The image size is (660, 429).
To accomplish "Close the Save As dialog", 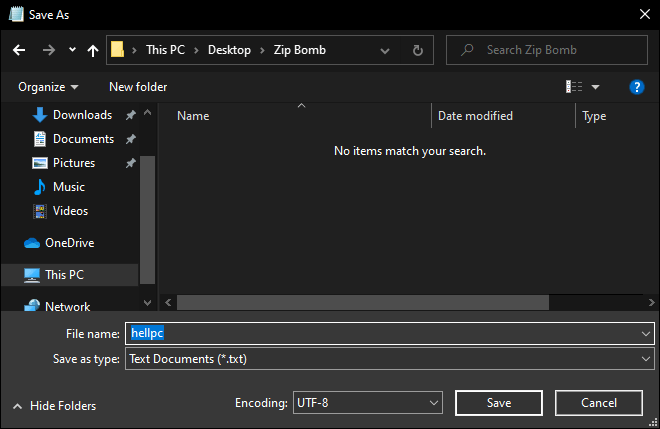I will 644,14.
